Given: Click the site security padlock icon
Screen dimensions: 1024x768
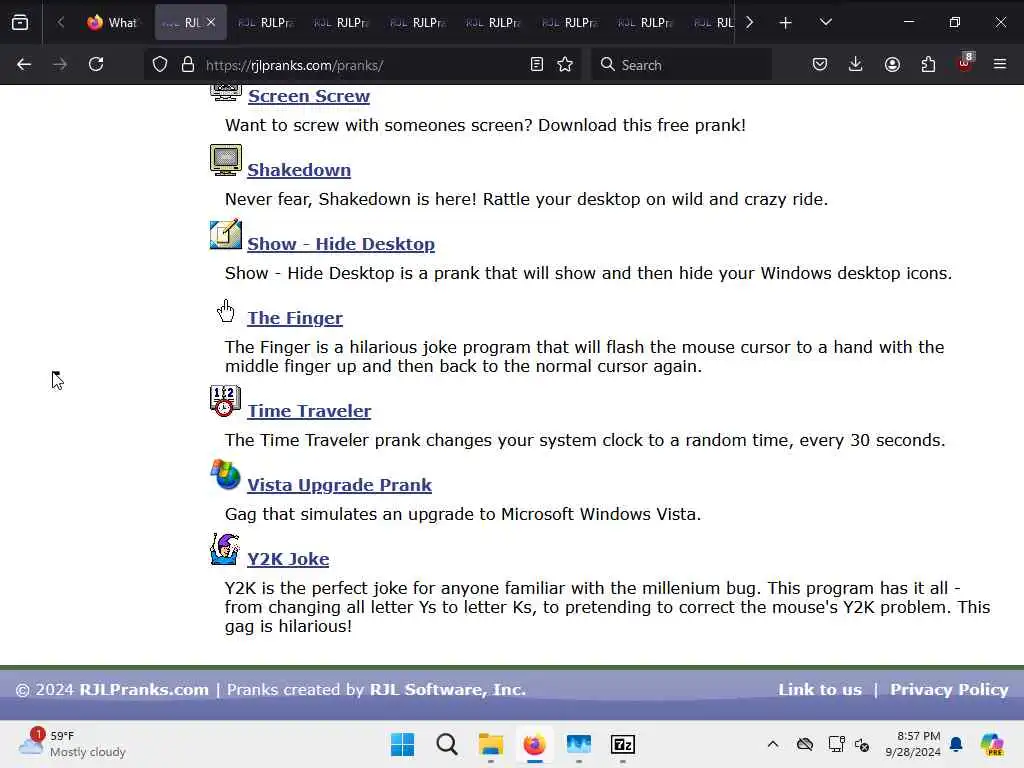Looking at the screenshot, I should point(188,65).
